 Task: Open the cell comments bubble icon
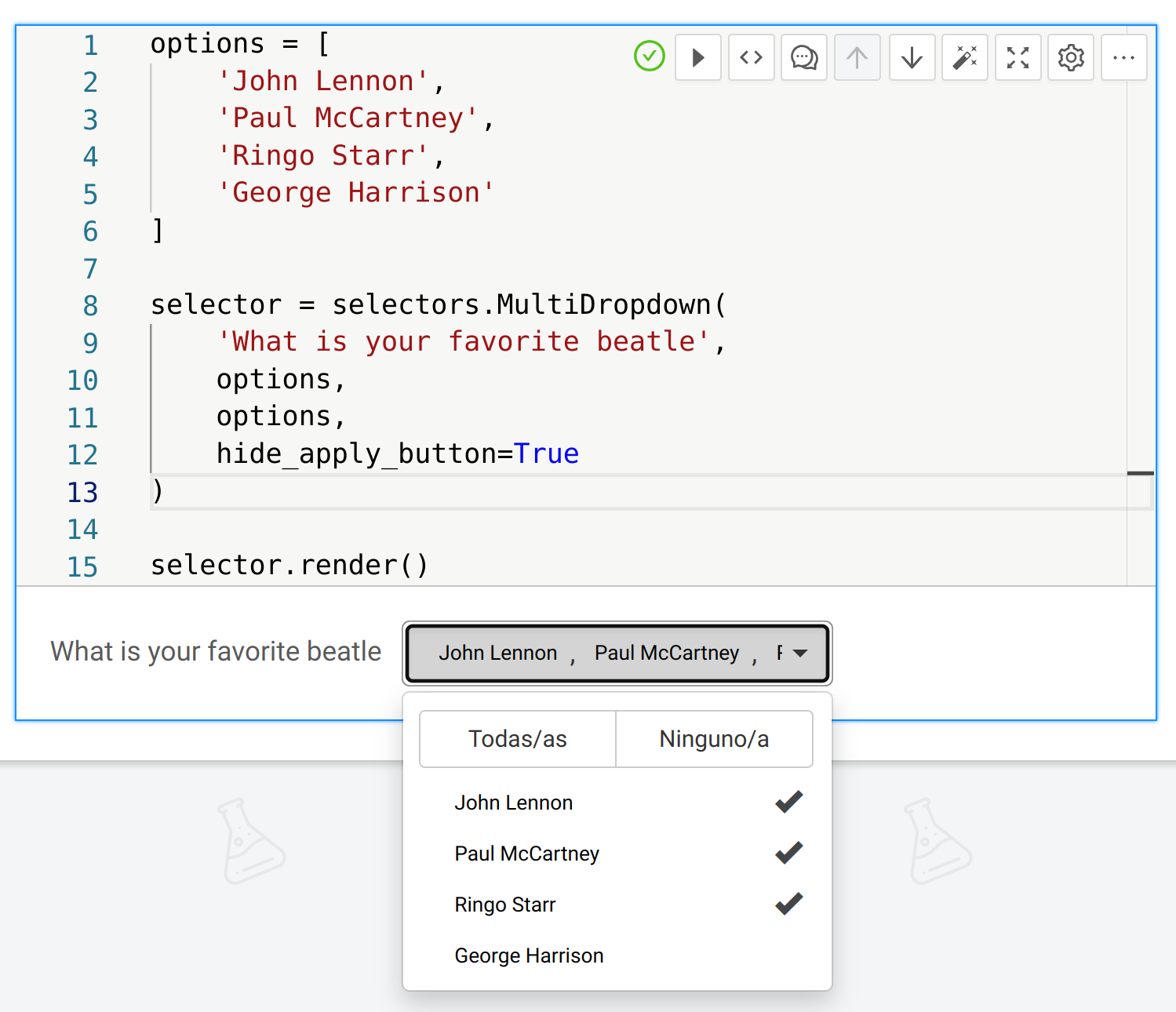(x=804, y=57)
